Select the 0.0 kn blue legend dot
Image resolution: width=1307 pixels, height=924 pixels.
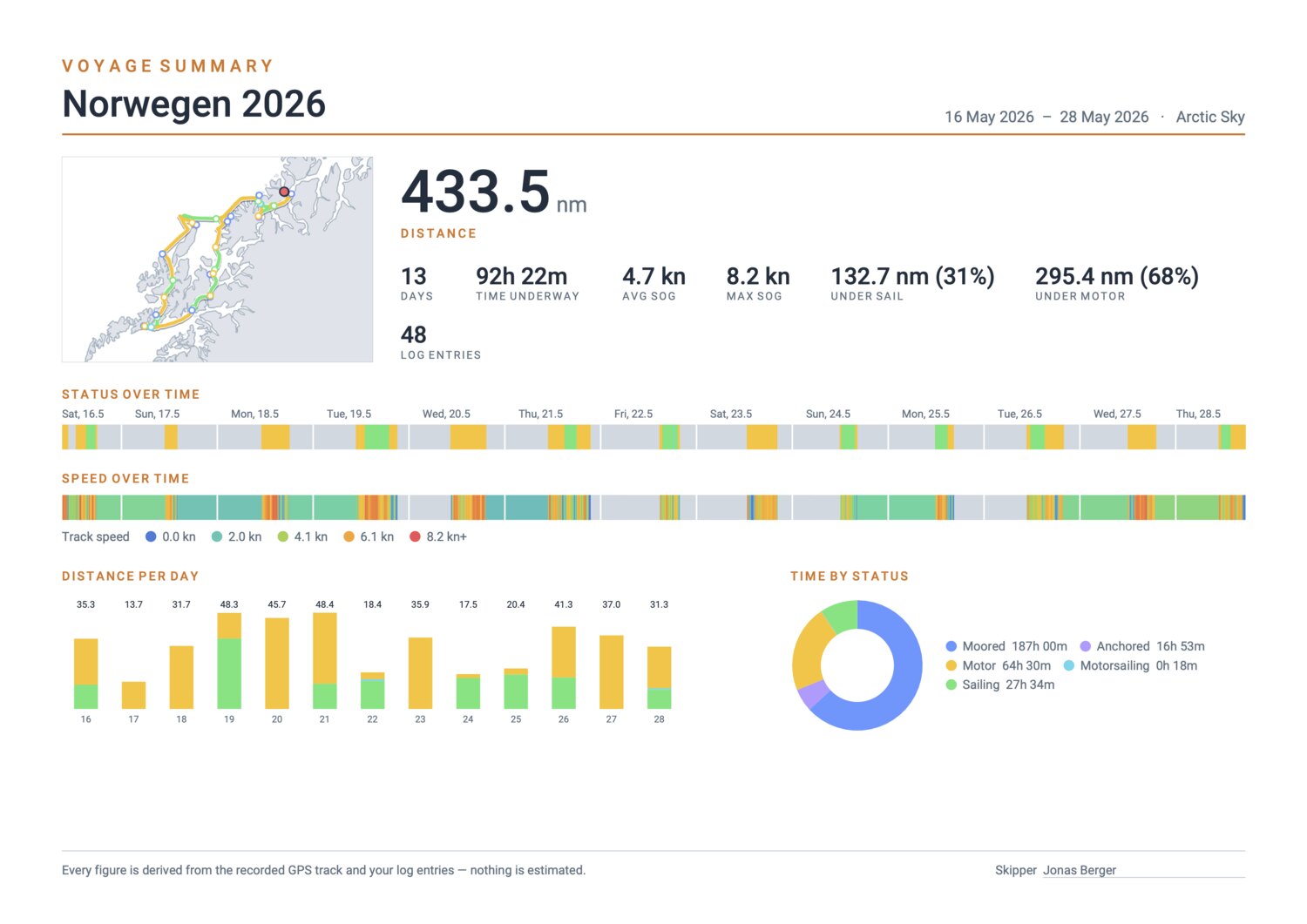(151, 536)
